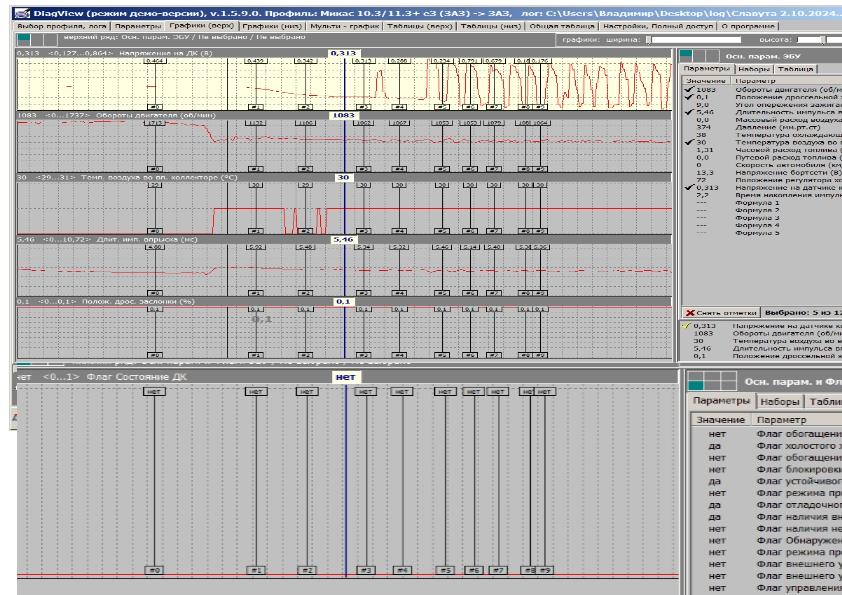Click marker #1 in the 'Флаг Состояние ДК' graph

pos(256,570)
